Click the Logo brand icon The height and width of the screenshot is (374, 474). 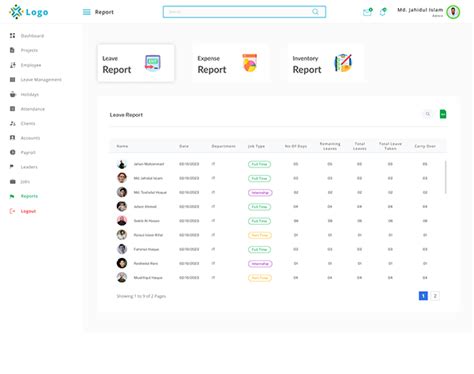click(x=16, y=12)
